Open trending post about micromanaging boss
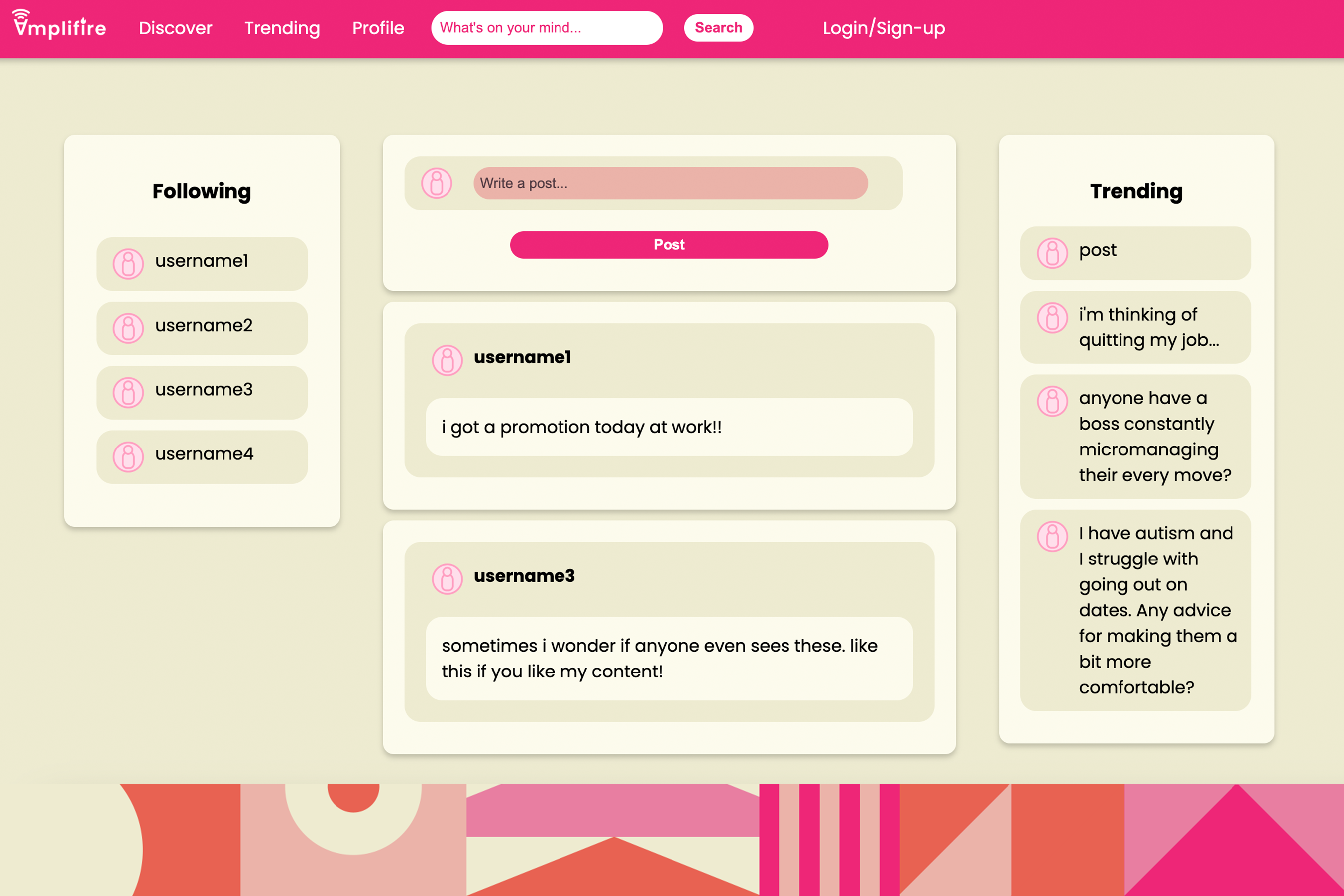The width and height of the screenshot is (1344, 896). [x=1154, y=437]
